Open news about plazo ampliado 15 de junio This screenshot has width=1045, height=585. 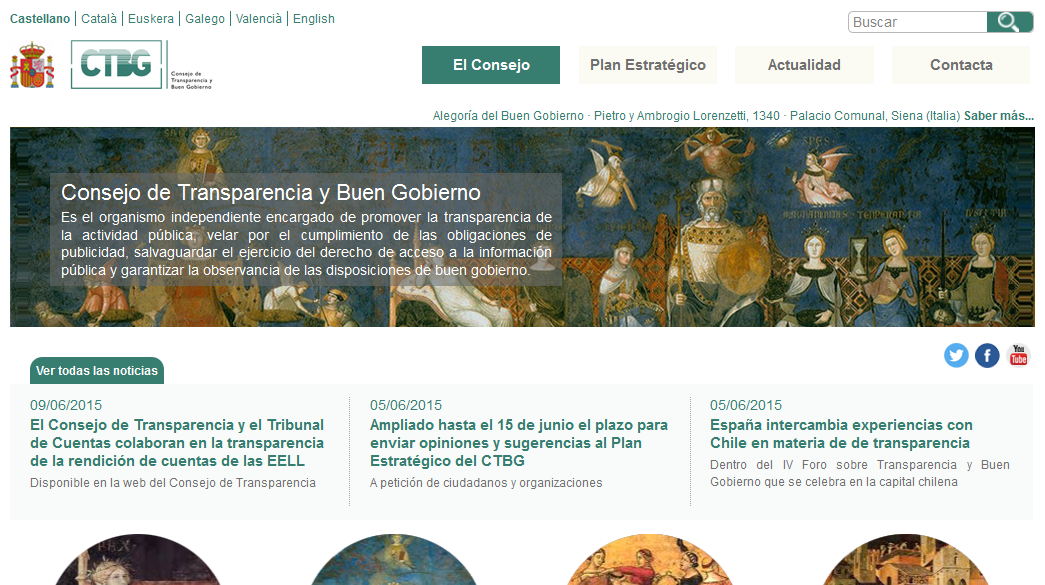[519, 443]
